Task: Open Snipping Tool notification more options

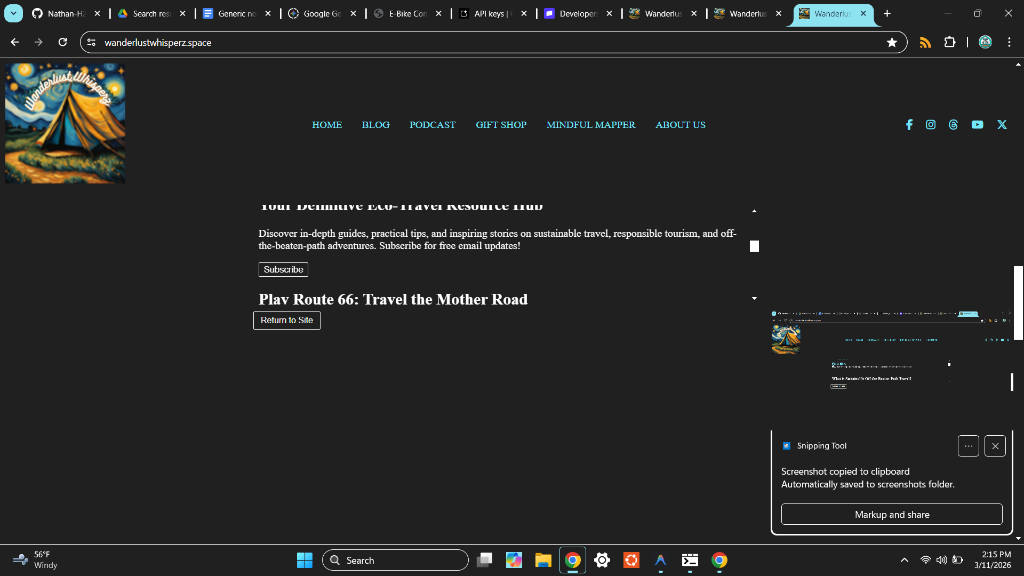Action: tap(967, 446)
